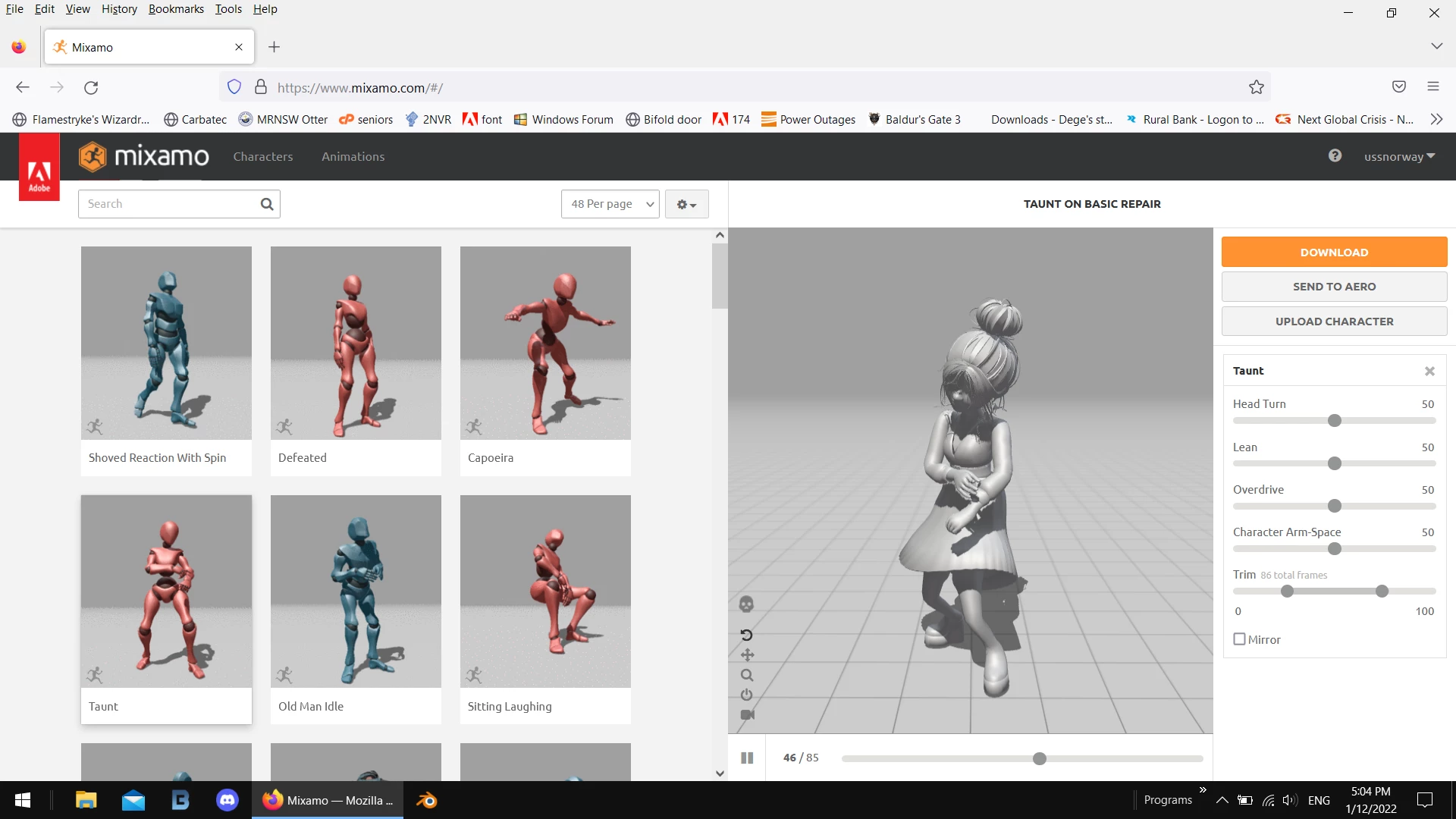Switch to the Characters tab

click(262, 157)
